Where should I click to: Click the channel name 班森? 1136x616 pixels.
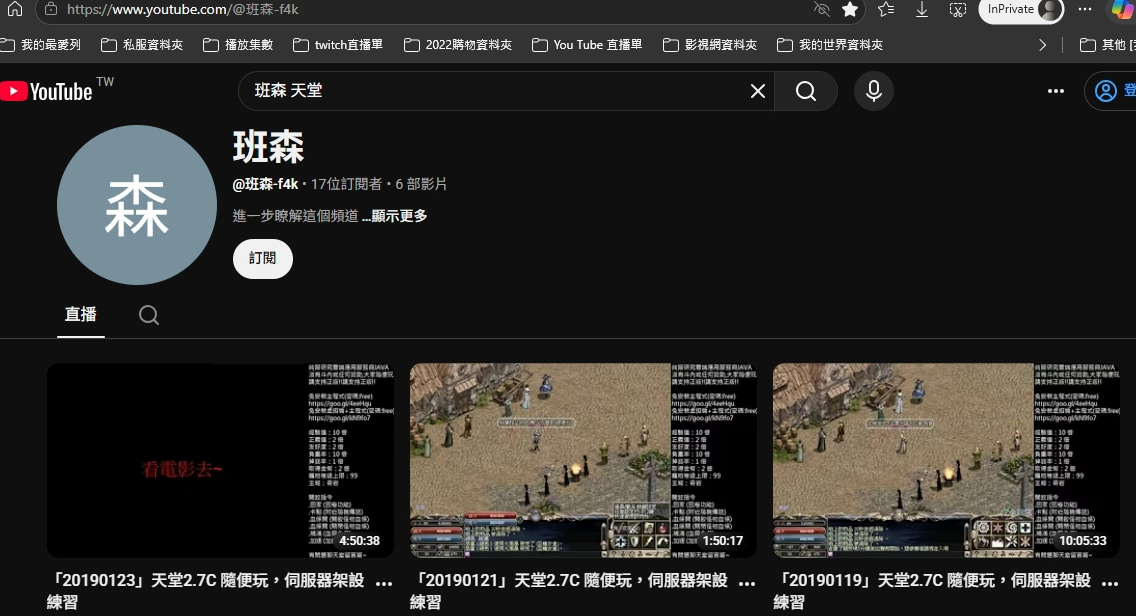click(x=268, y=147)
